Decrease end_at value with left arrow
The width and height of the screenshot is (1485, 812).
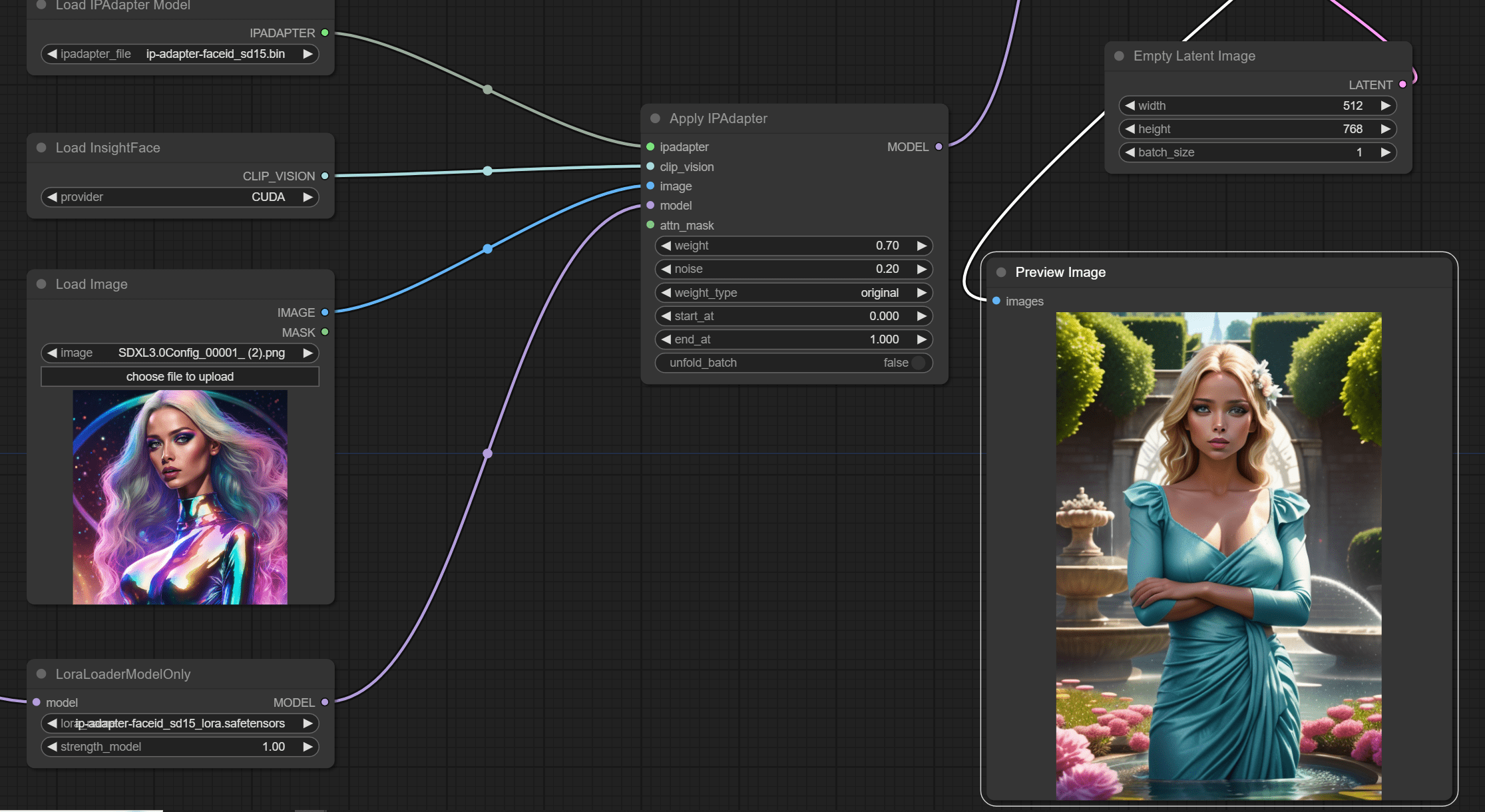(666, 339)
